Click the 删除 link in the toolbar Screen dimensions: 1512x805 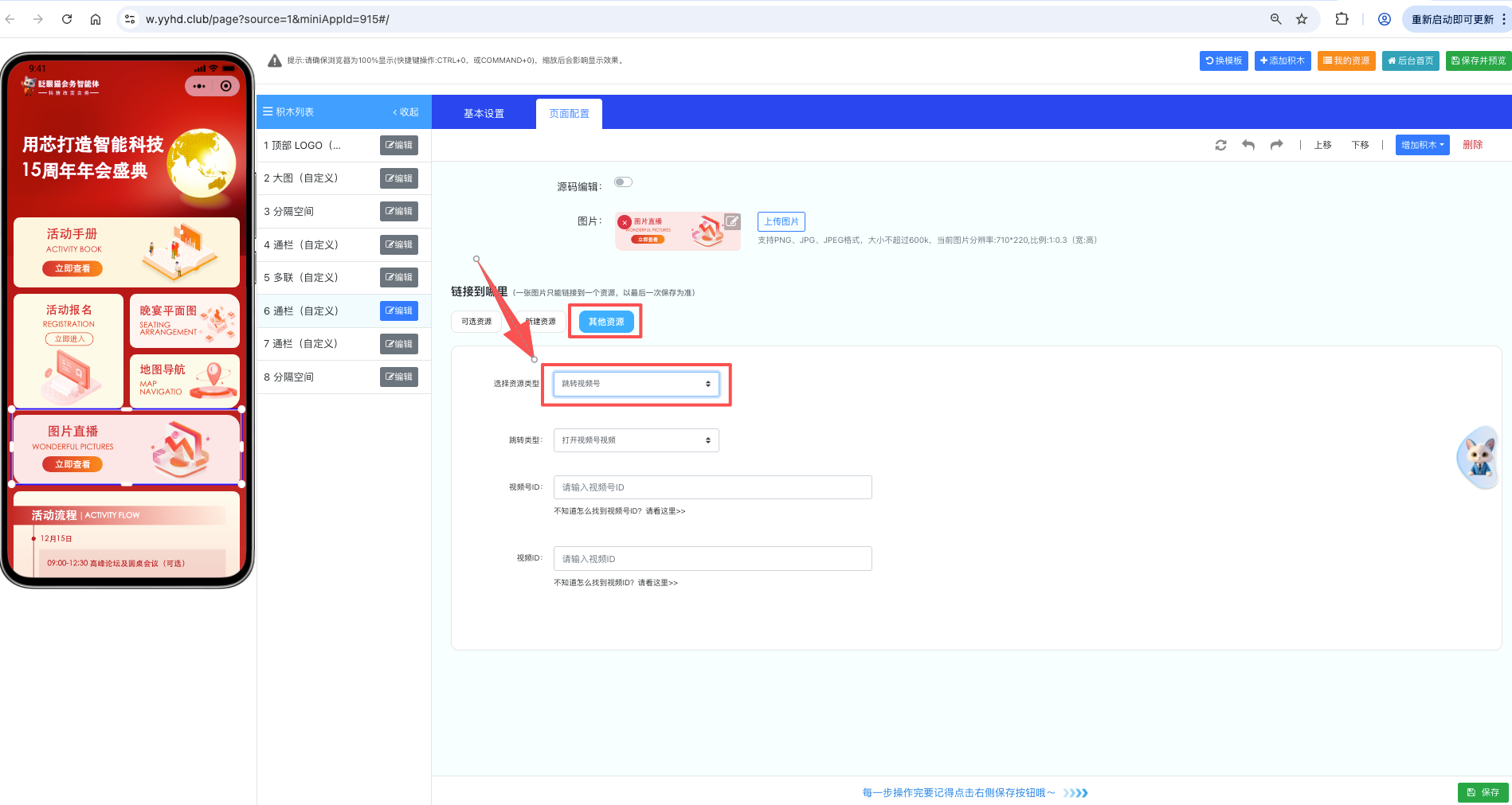(x=1472, y=145)
